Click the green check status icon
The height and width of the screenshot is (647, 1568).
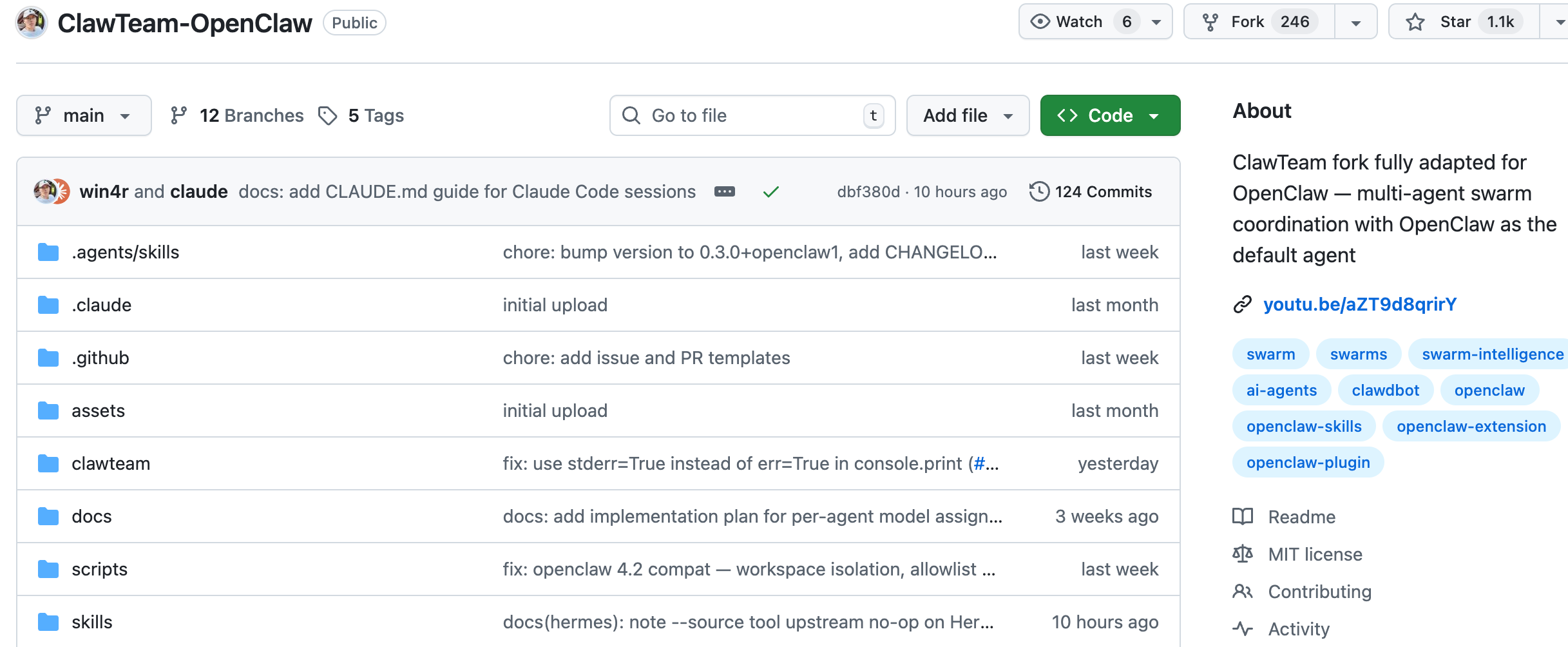coord(770,191)
